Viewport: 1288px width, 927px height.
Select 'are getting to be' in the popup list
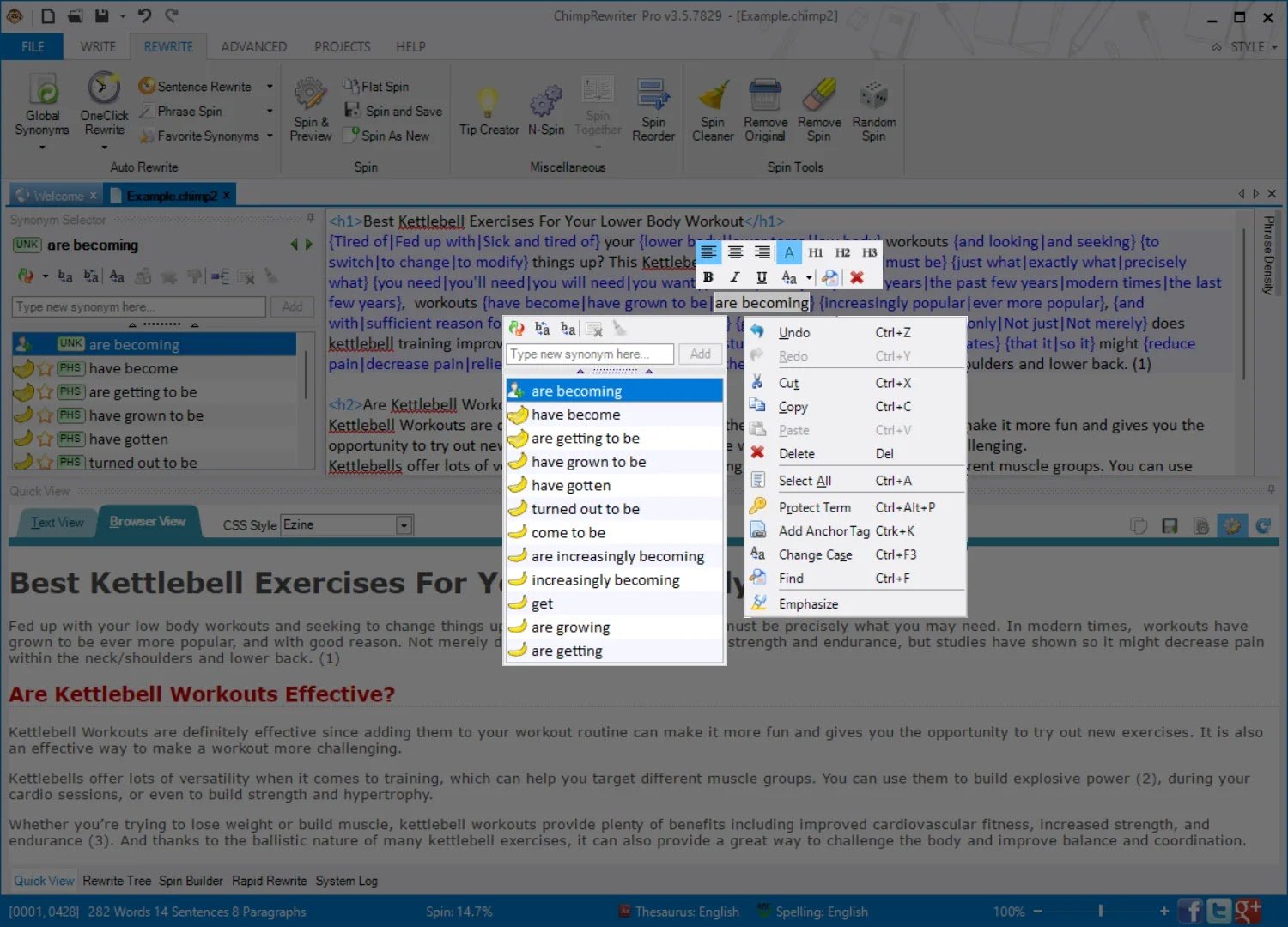point(585,438)
